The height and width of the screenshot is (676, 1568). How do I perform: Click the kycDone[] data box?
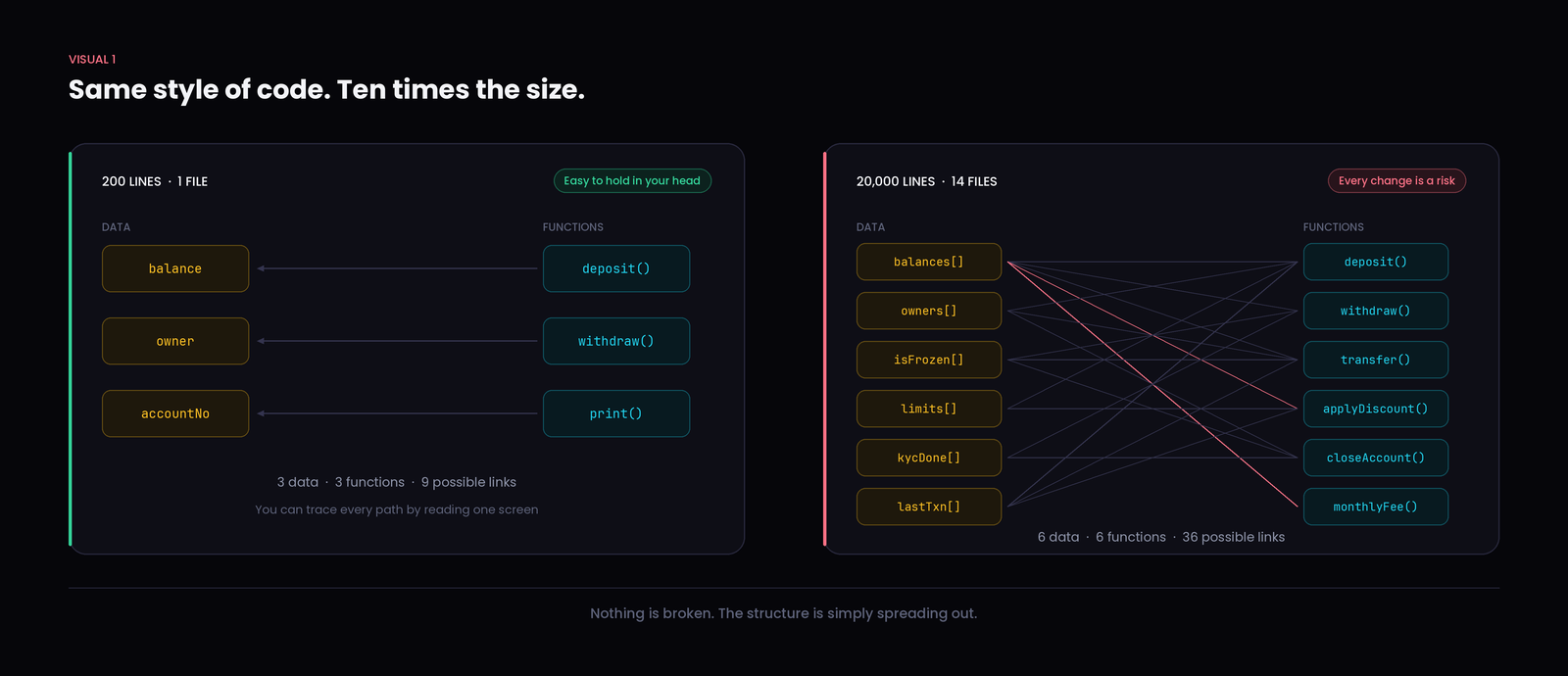pyautogui.click(x=929, y=458)
